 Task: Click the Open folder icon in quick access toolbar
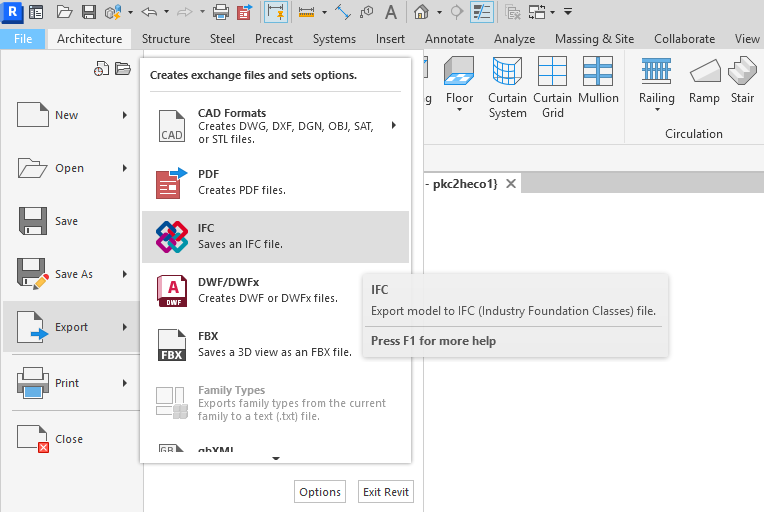tap(64, 12)
